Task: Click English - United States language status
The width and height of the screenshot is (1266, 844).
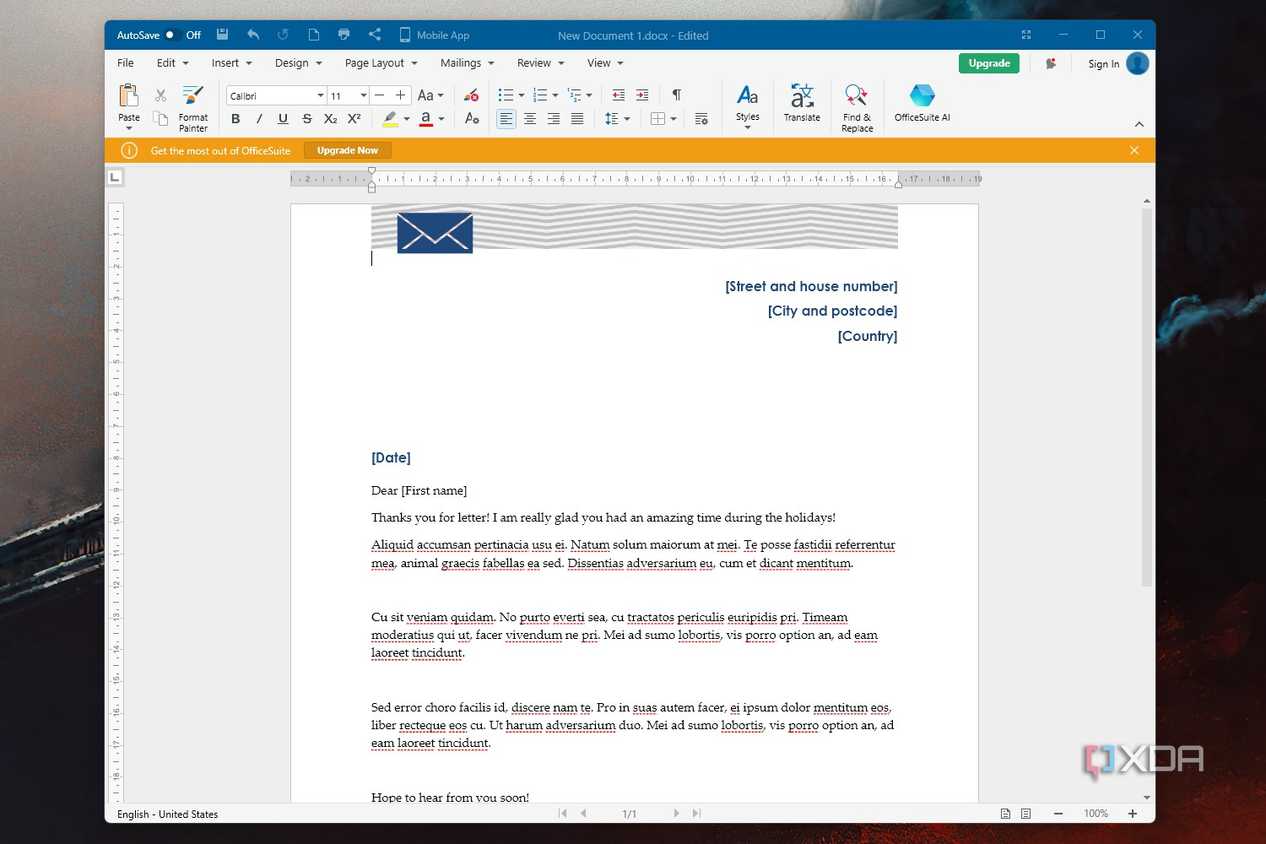Action: pos(167,814)
